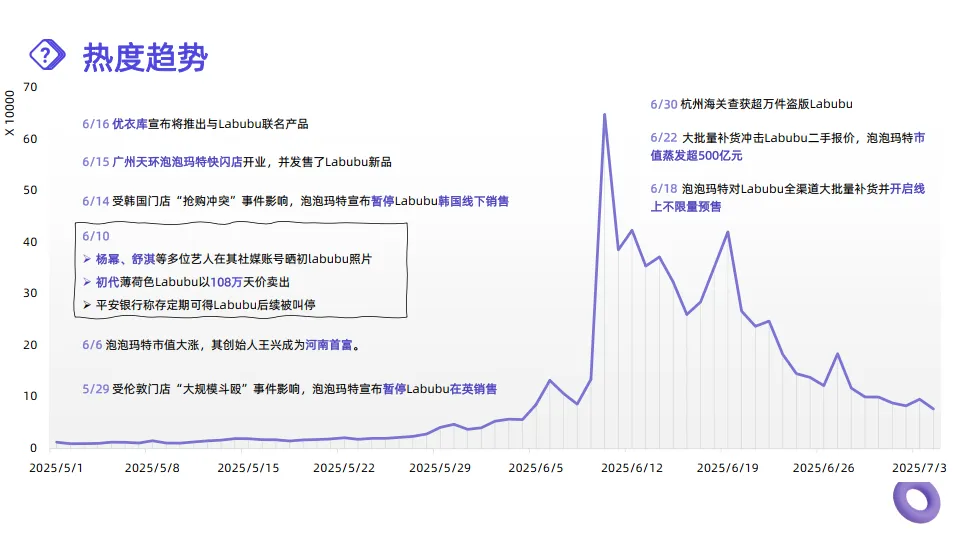Select the 6/18 开启线上不限量预售 annotation
960x540 pixels.
coord(787,197)
